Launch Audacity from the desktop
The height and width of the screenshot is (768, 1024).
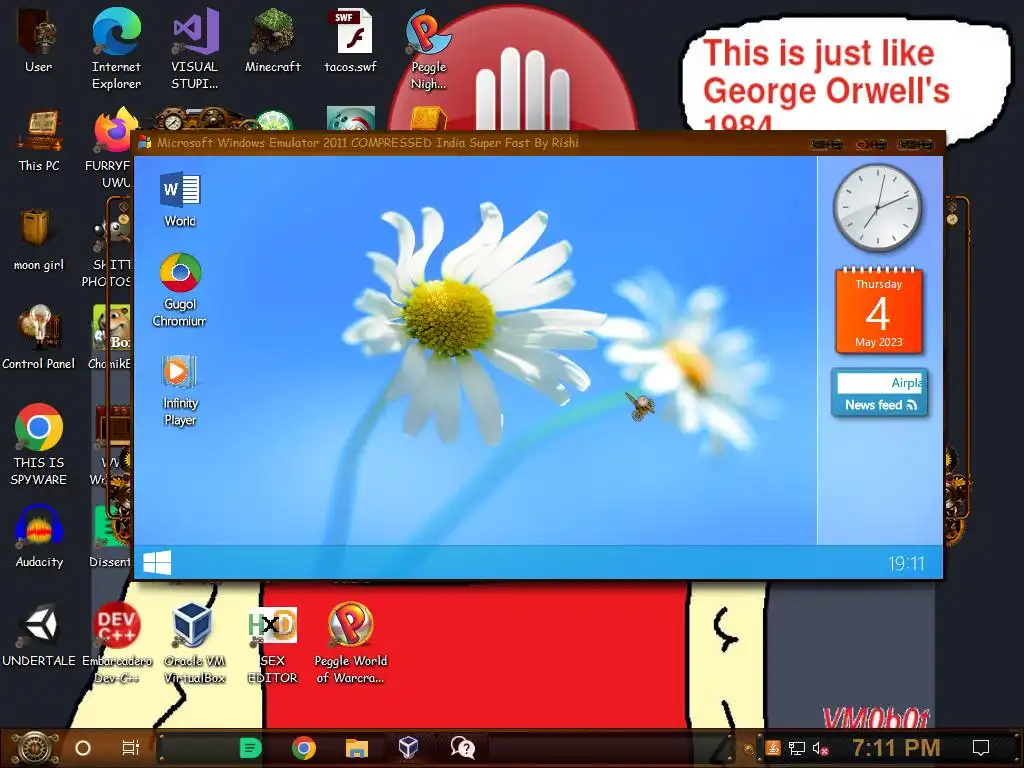[39, 536]
